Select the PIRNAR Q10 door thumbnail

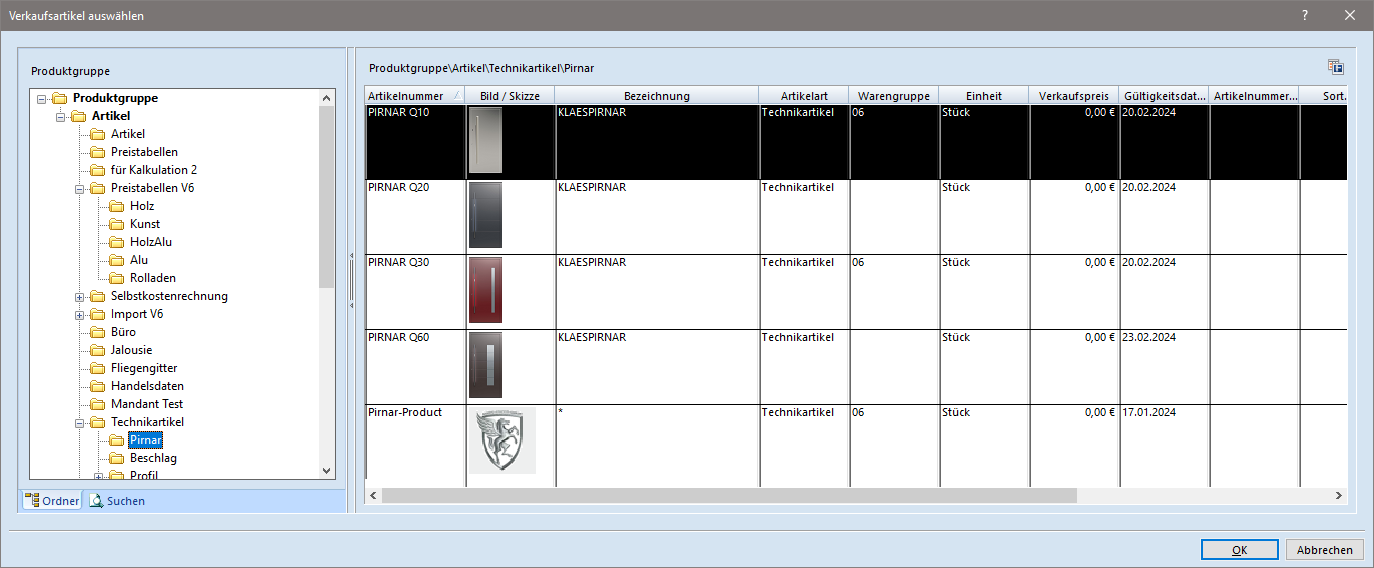485,141
